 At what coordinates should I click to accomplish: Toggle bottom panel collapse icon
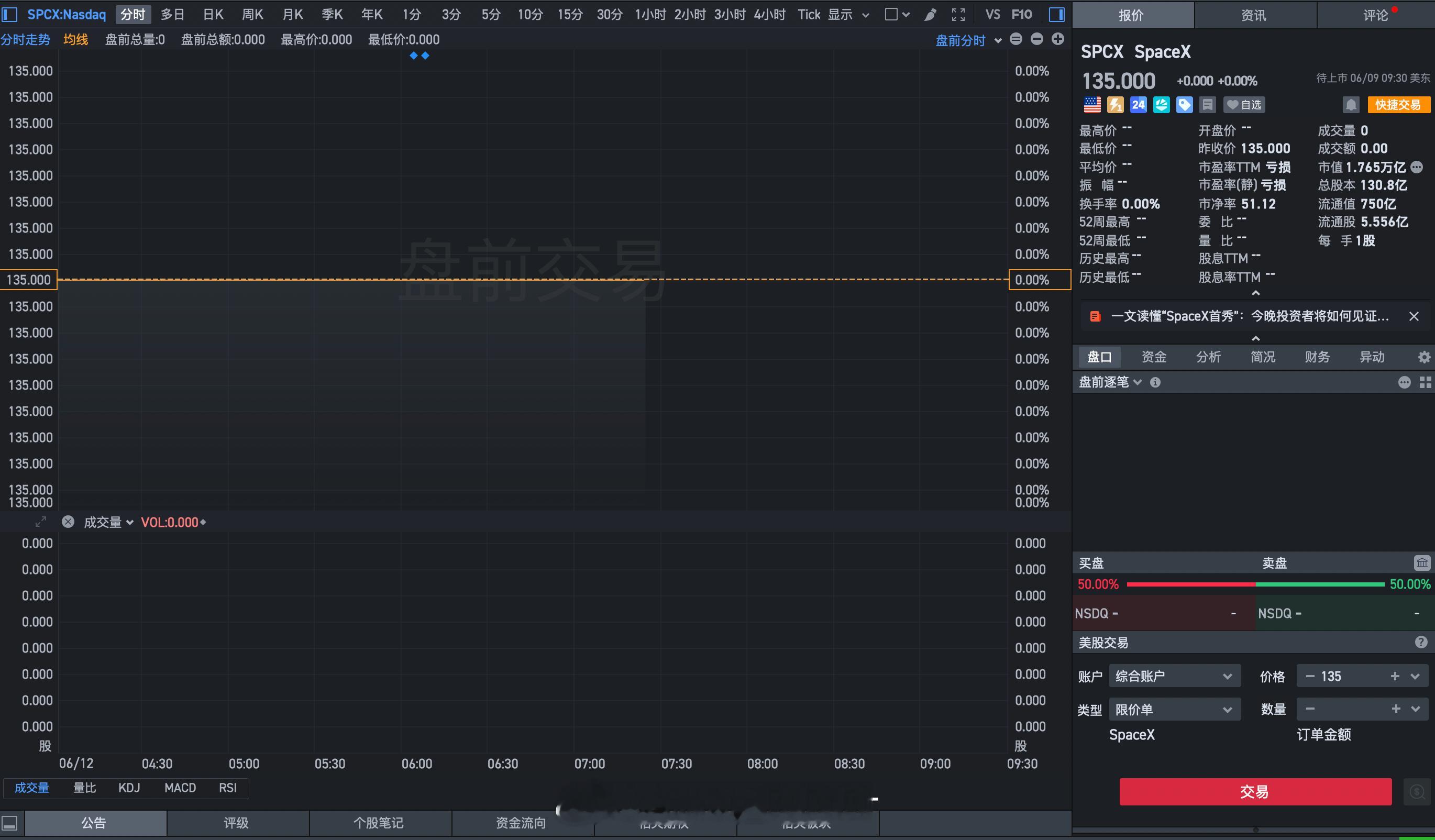pyautogui.click(x=9, y=823)
